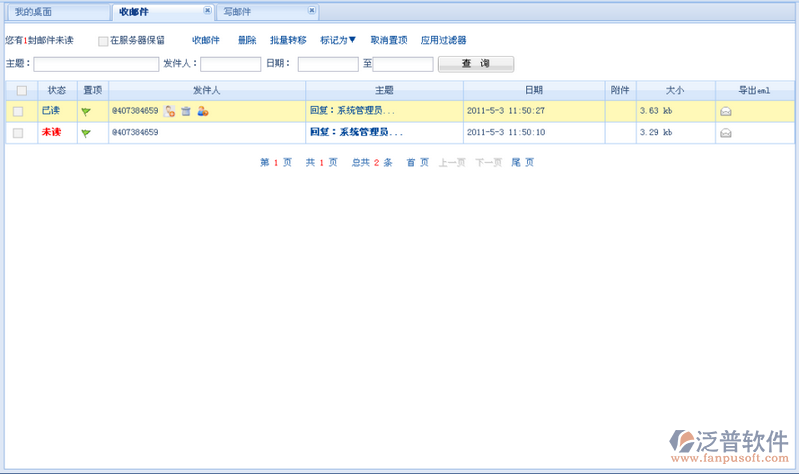Toggle the 在服务器保留 checkbox
Screen dimensions: 799x474
click(x=103, y=41)
